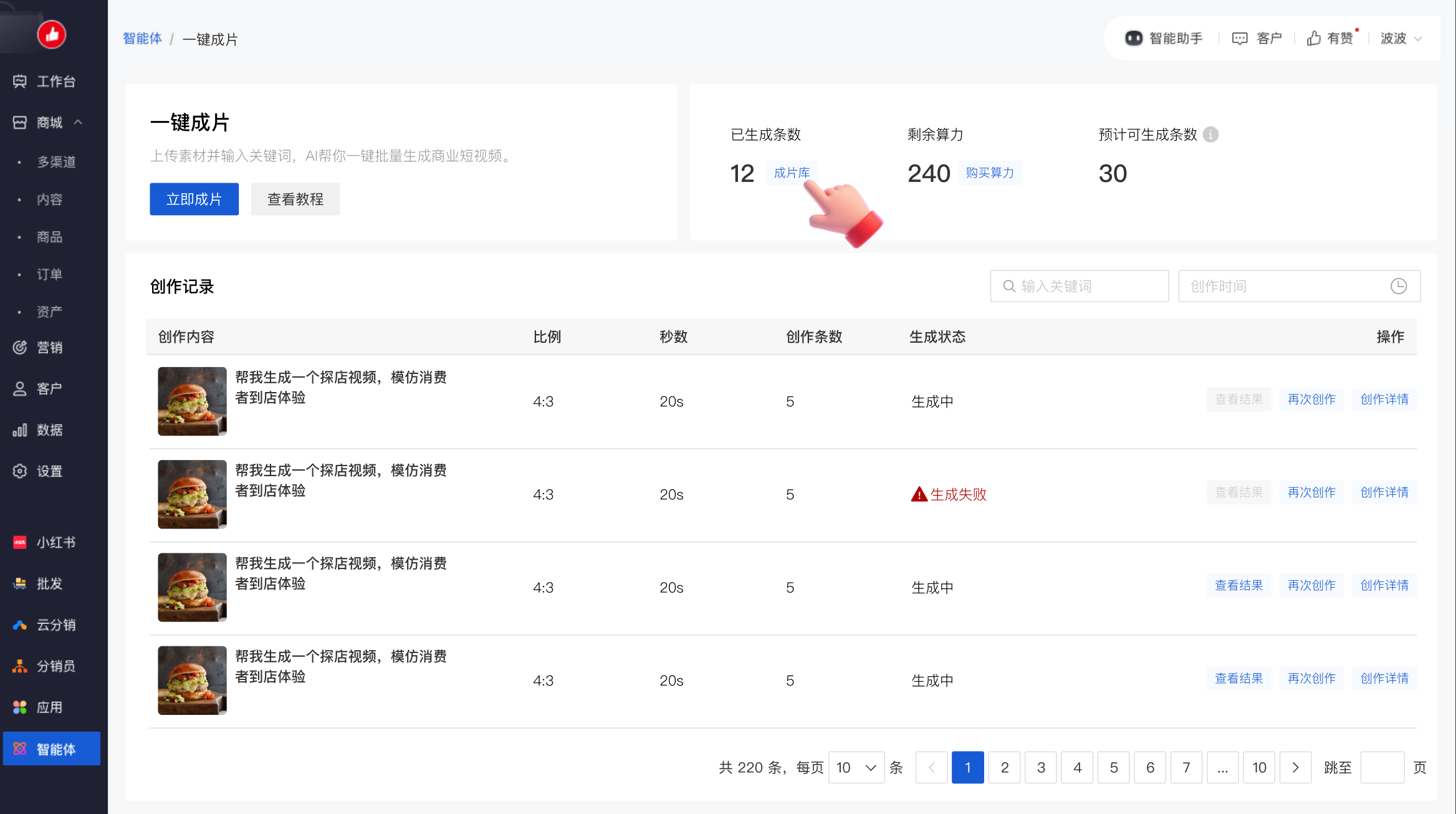Select 商品 in the sidebar
The image size is (1456, 814).
point(49,237)
